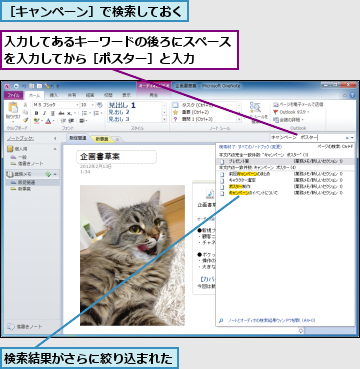Expand the tags gallery more arrow

tap(239, 119)
